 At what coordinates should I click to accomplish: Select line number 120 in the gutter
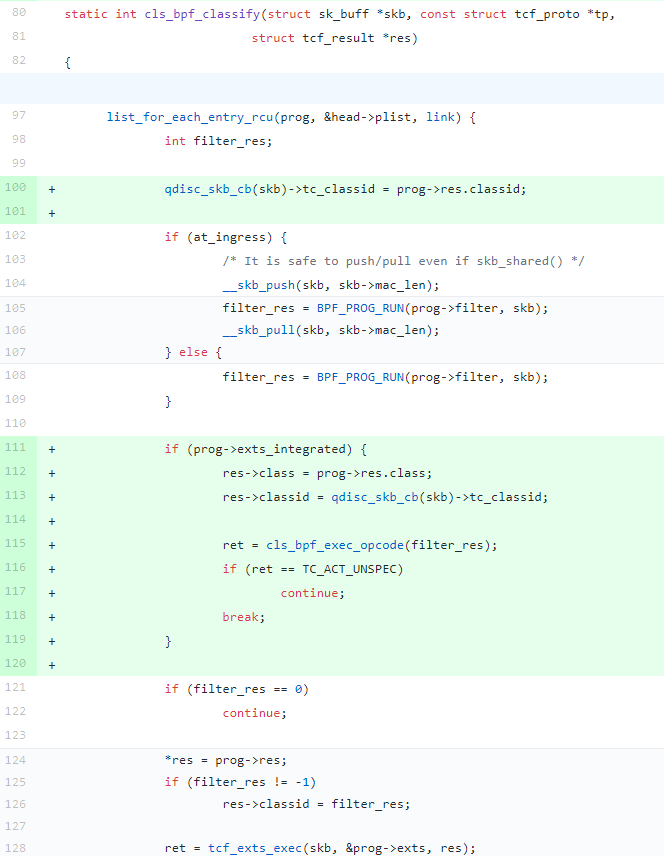coord(17,664)
